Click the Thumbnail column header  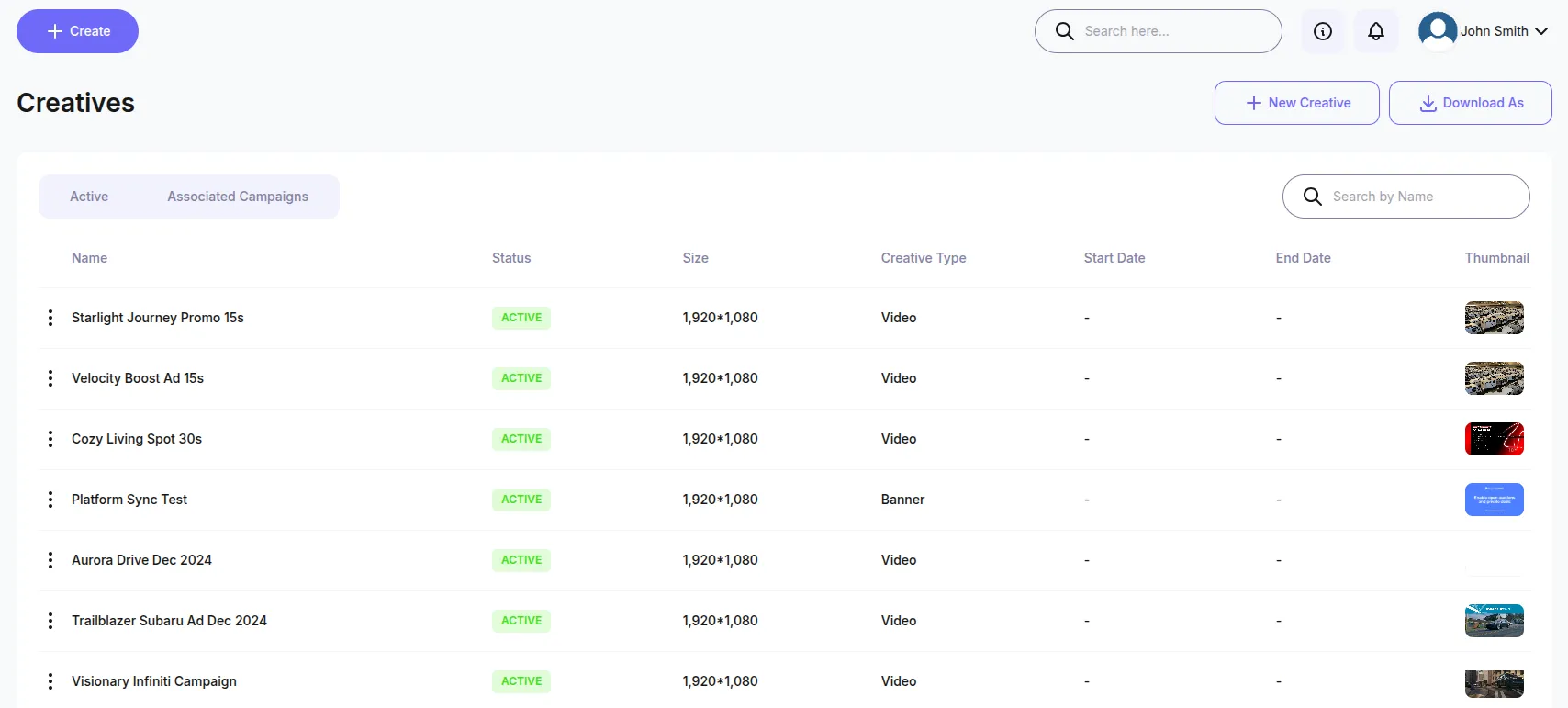[1497, 258]
